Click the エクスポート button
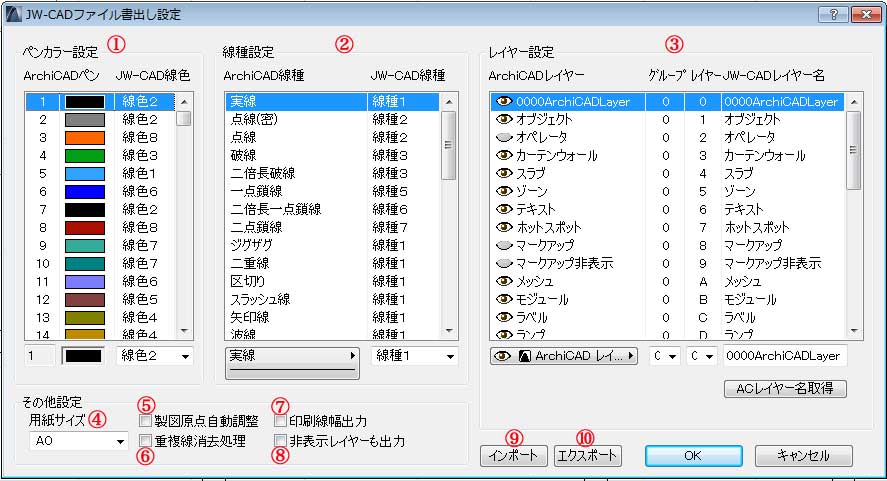The height and width of the screenshot is (481, 887). (587, 456)
